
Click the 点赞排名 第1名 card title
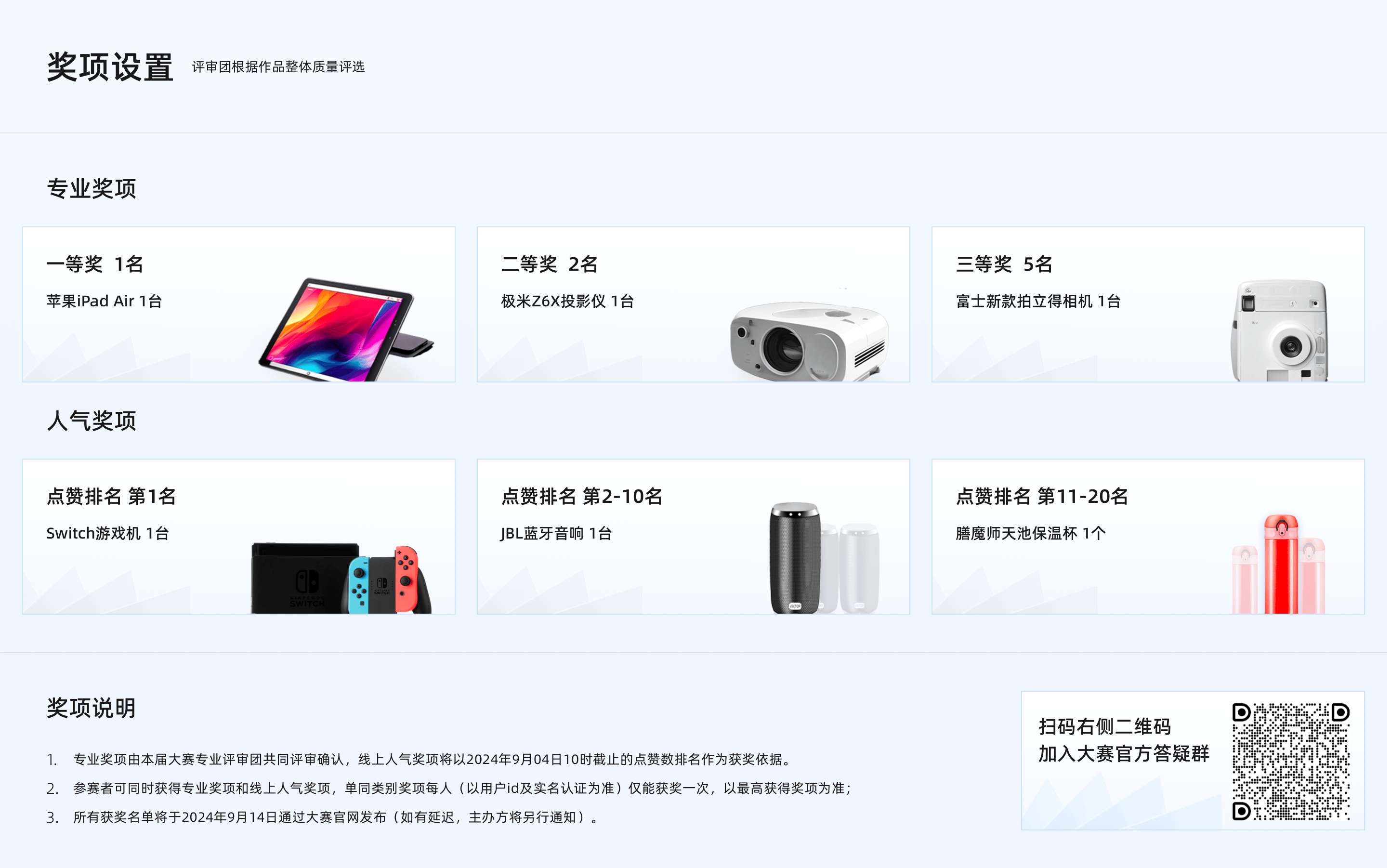(x=111, y=497)
